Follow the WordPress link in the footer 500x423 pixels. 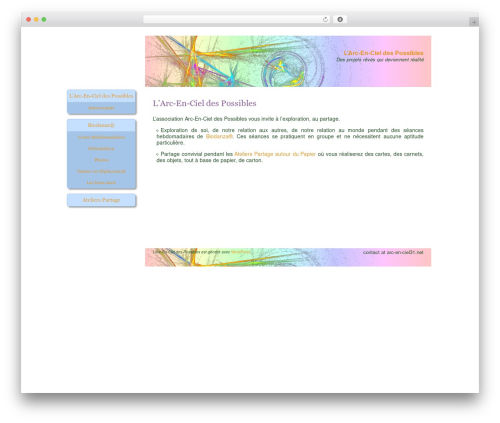[x=240, y=252]
